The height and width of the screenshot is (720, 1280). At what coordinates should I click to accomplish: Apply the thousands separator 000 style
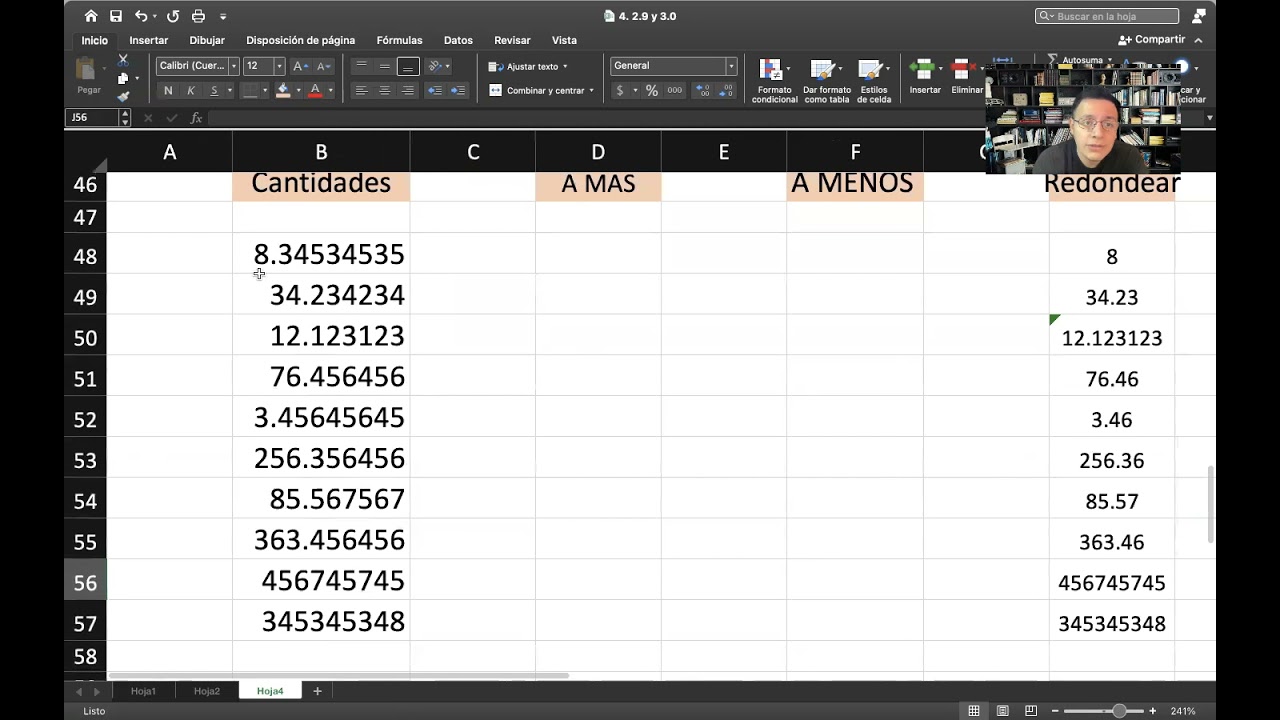click(675, 91)
